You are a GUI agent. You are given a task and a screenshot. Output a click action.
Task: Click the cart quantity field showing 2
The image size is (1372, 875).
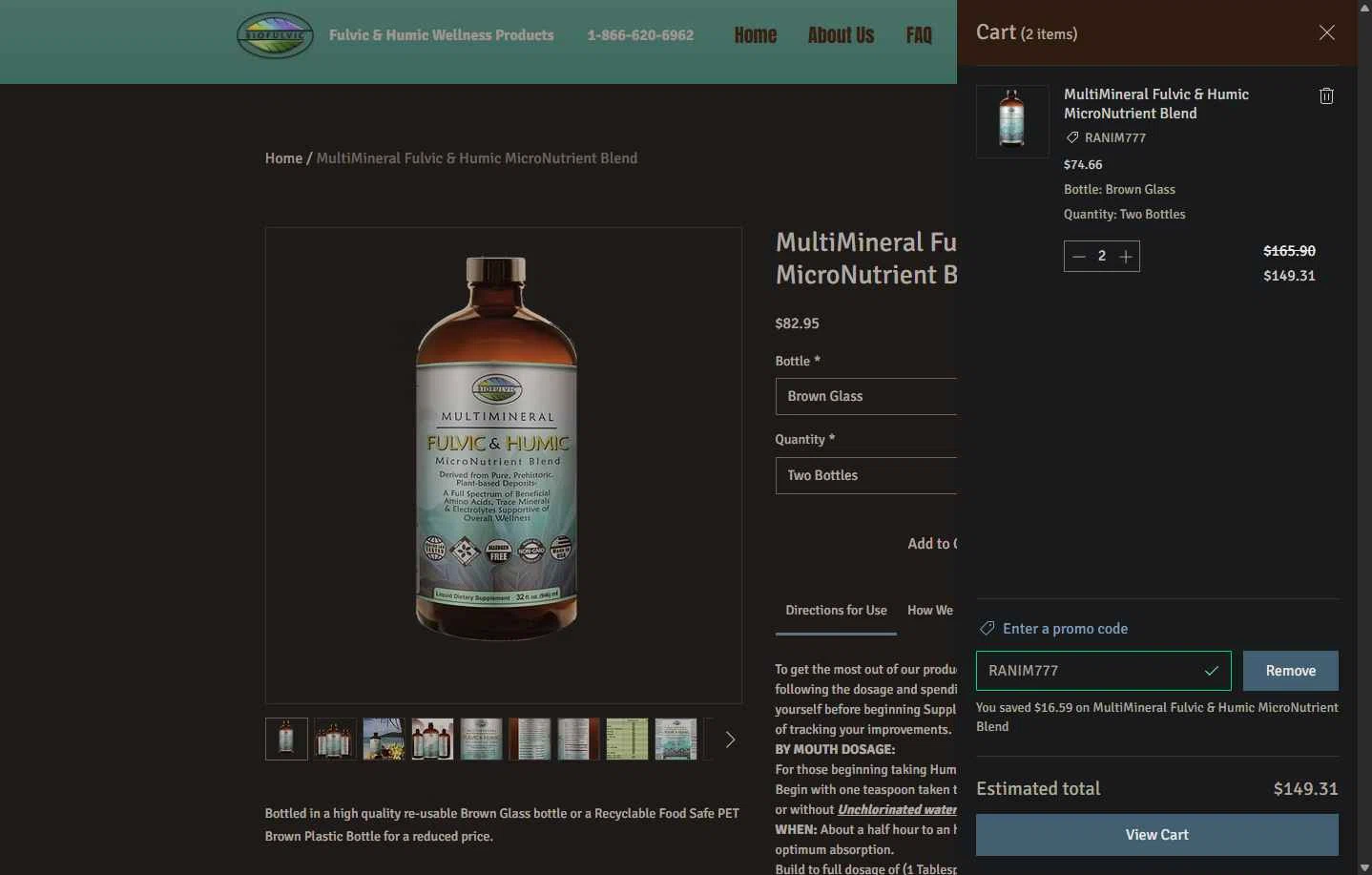[x=1102, y=256]
